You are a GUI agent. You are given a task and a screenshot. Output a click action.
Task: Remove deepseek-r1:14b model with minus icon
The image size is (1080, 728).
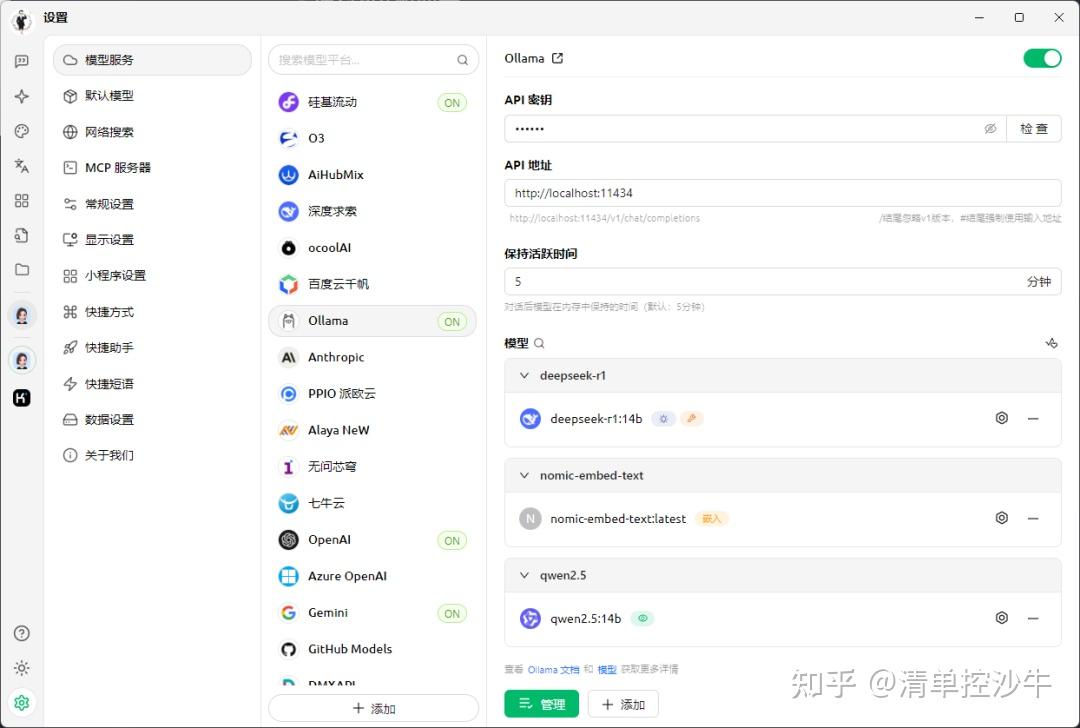pyautogui.click(x=1032, y=418)
